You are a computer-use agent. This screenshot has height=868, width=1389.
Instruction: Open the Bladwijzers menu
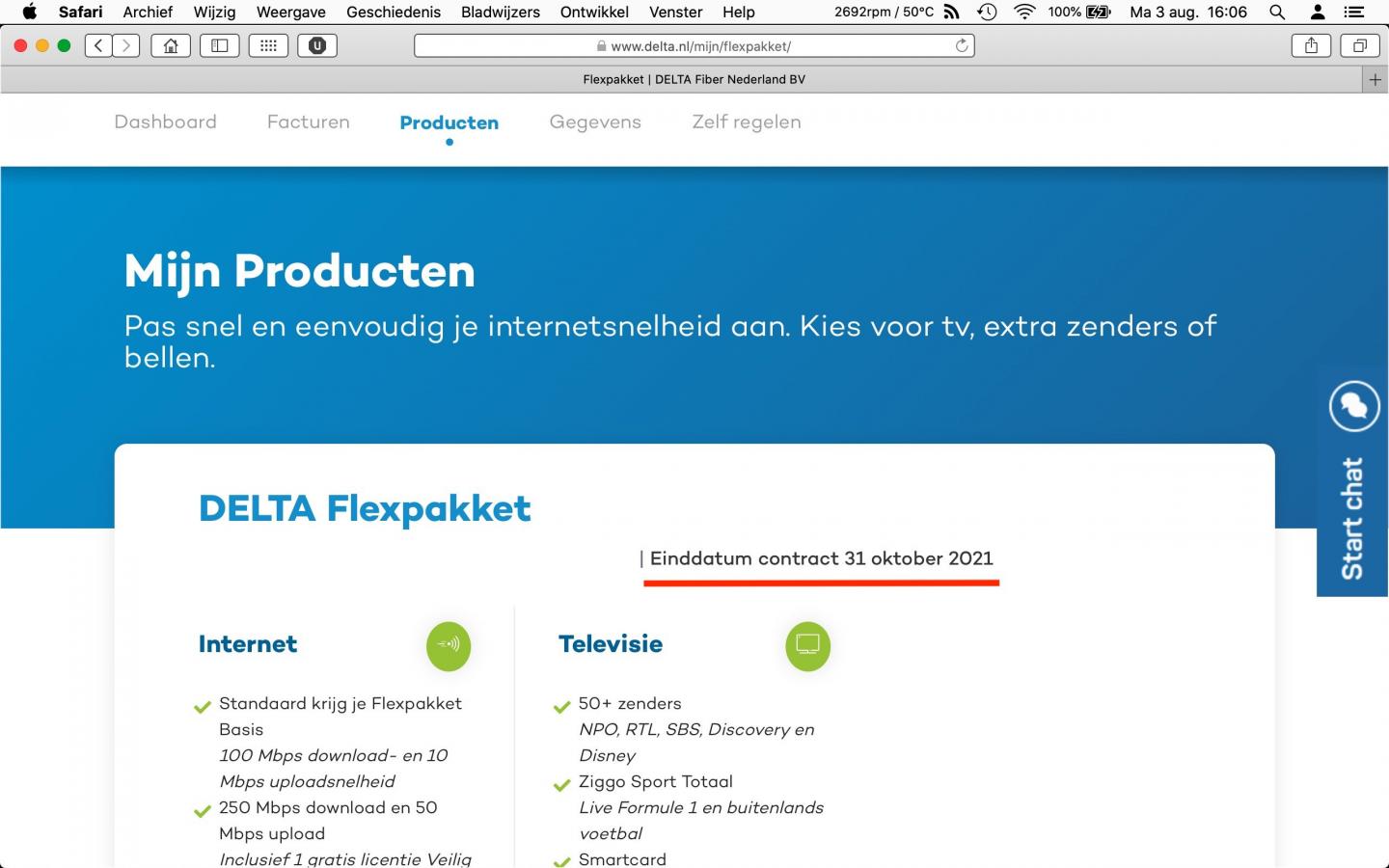click(501, 12)
